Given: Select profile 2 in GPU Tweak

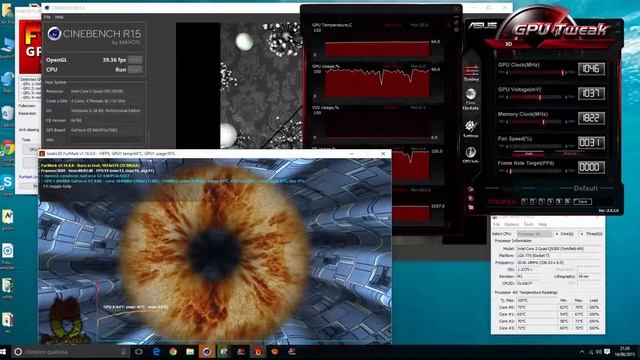Looking at the screenshot, I should click(533, 202).
